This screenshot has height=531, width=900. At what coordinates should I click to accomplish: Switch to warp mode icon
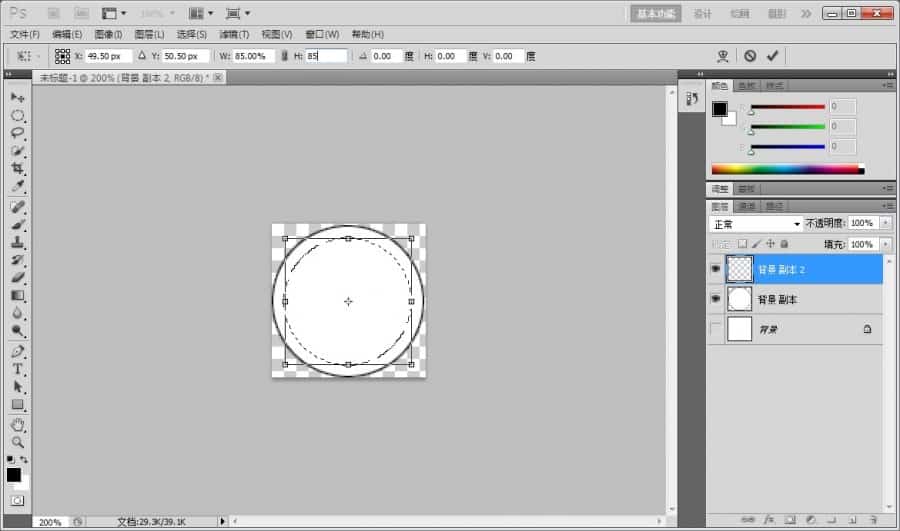(723, 56)
